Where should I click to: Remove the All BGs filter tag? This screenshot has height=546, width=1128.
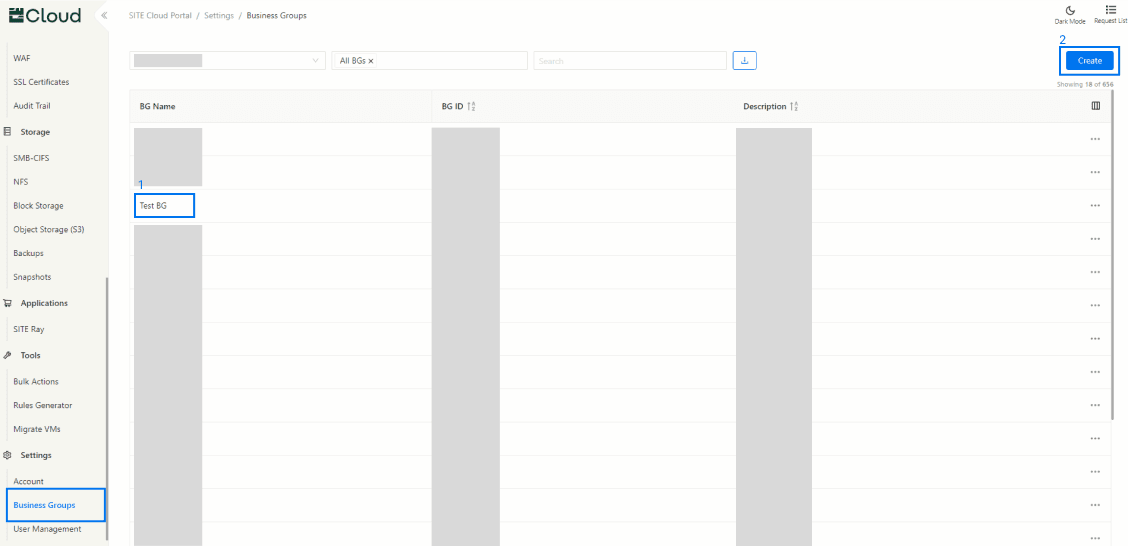click(371, 61)
